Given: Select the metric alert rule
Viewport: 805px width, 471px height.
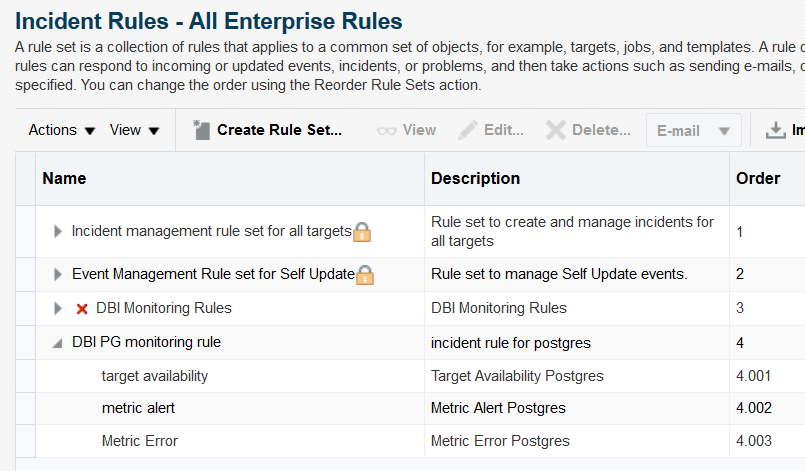Looking at the screenshot, I should (138, 408).
